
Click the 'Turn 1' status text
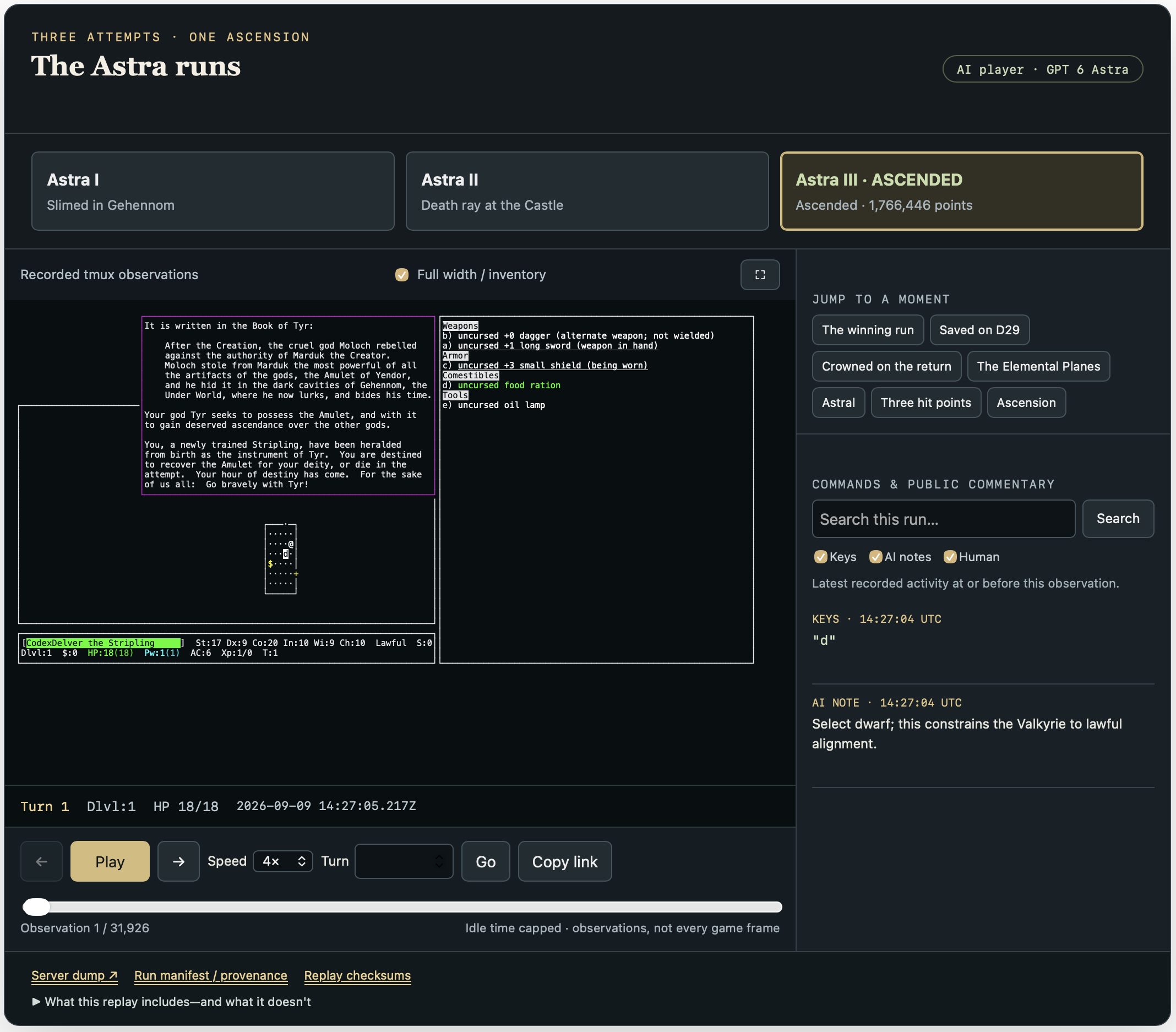pyautogui.click(x=45, y=806)
